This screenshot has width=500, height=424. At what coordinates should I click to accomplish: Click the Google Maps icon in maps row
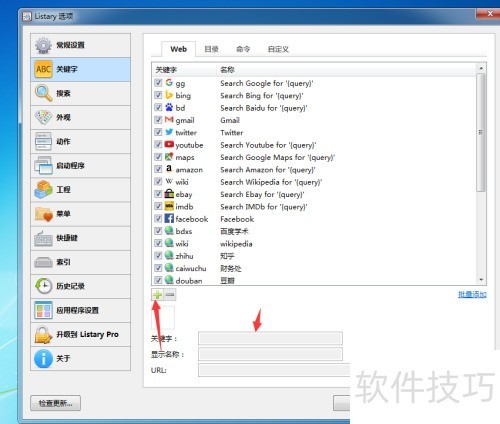169,157
